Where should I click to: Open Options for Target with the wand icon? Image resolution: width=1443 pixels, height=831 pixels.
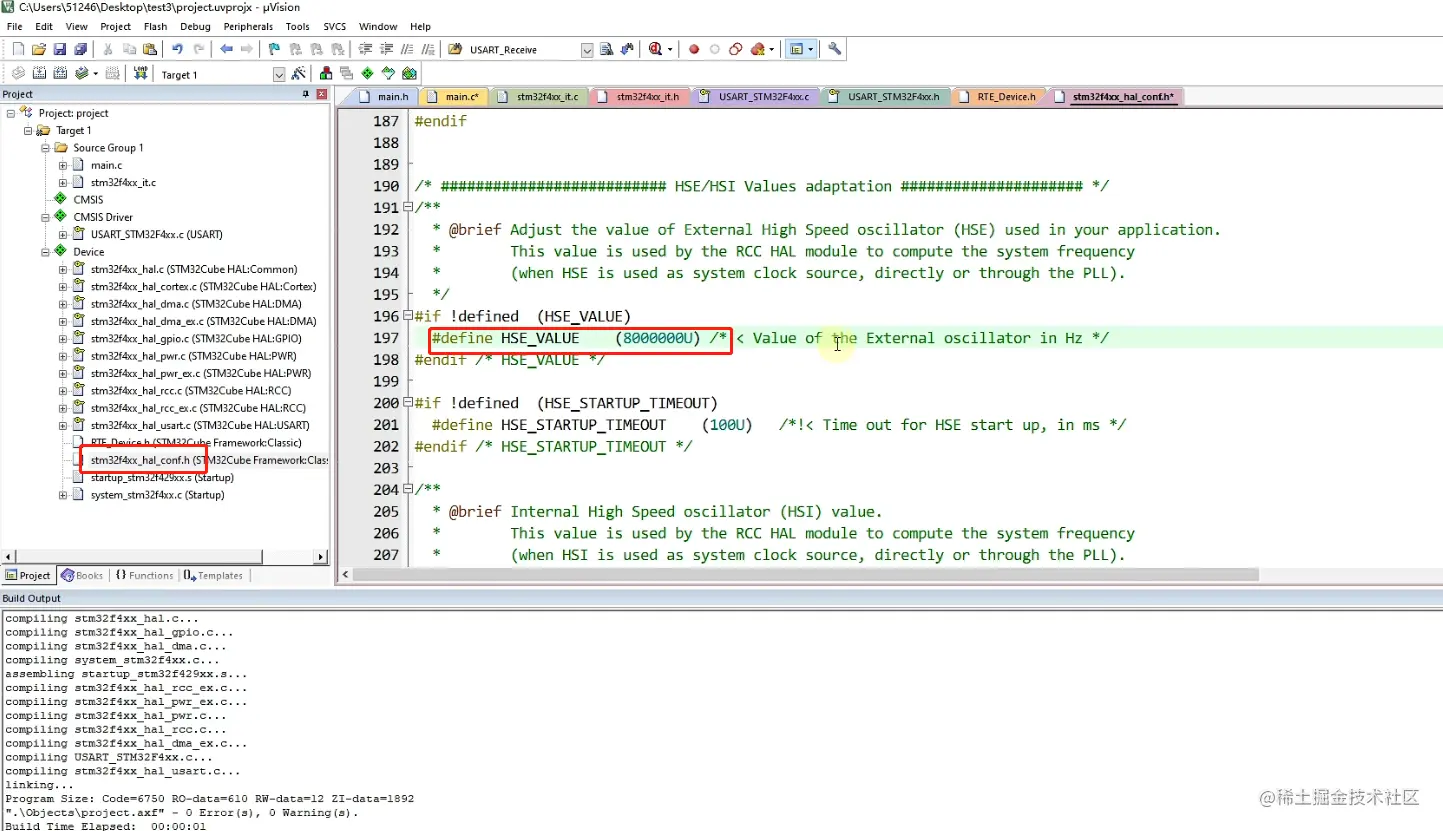299,73
